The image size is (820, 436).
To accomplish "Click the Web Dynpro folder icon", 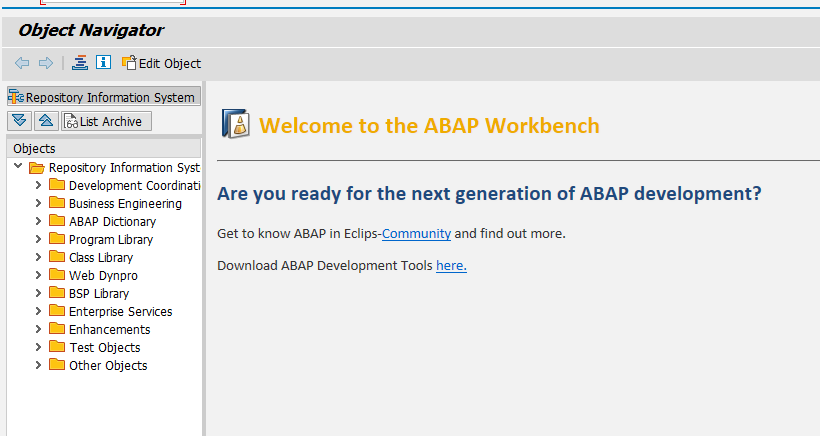I will coord(57,275).
